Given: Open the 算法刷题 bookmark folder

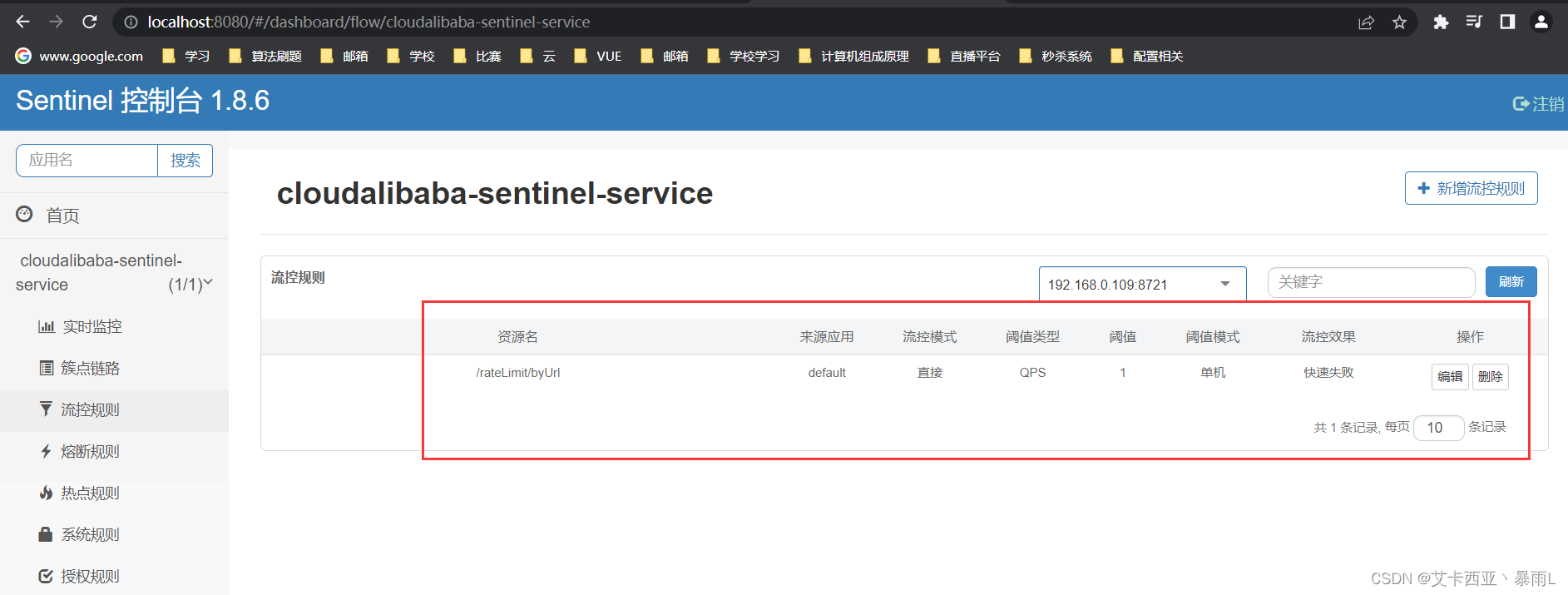Looking at the screenshot, I should (265, 56).
